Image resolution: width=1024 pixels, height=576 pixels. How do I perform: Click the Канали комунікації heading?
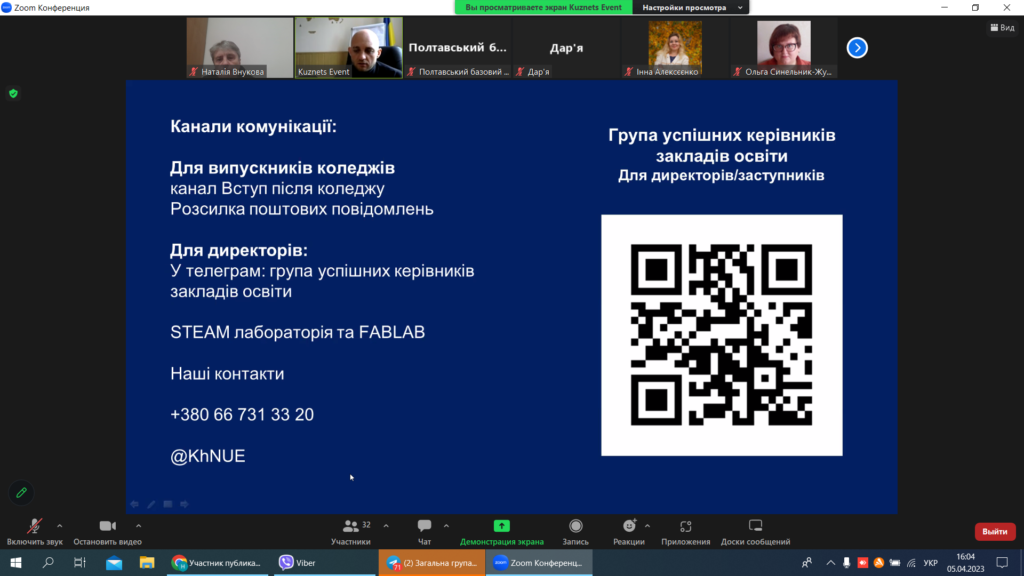click(253, 126)
